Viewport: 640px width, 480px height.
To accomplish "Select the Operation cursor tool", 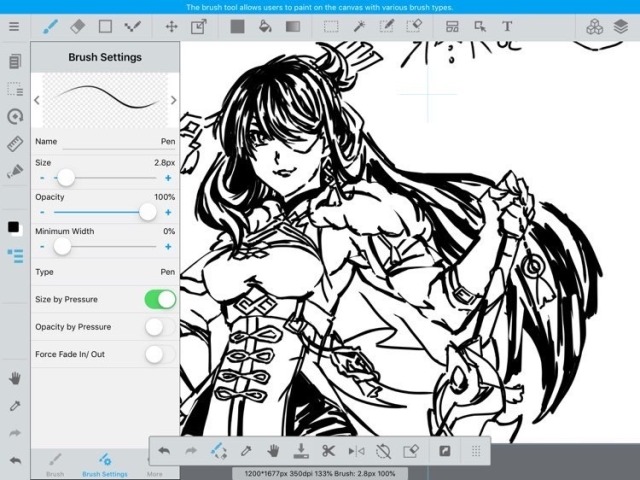I will pos(480,27).
